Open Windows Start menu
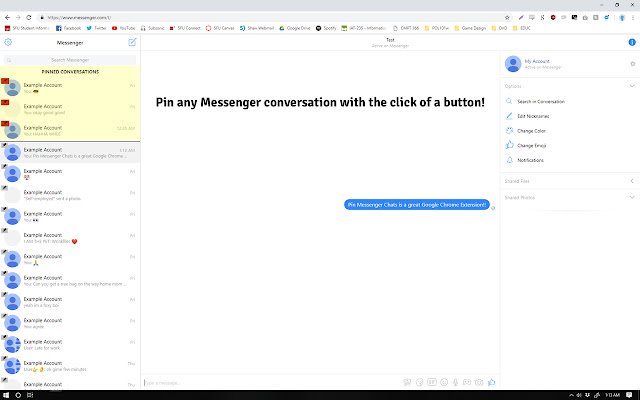This screenshot has height=400, width=640. 6,395
